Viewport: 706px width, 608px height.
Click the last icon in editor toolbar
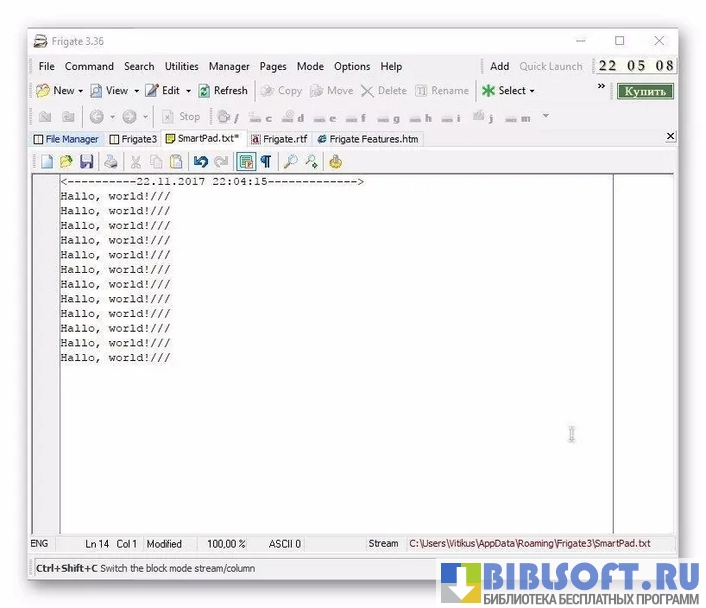(336, 161)
